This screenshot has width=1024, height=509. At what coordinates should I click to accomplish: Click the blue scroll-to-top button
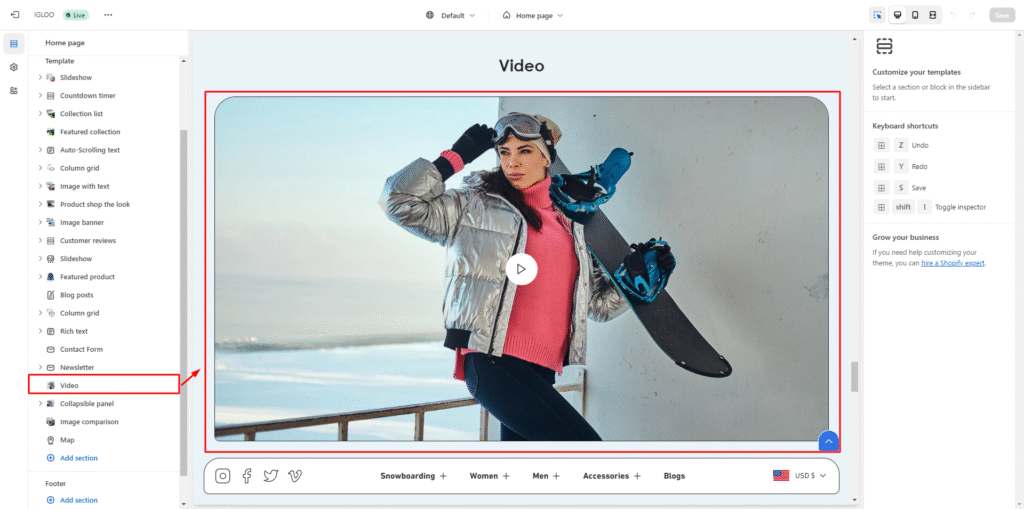(827, 441)
